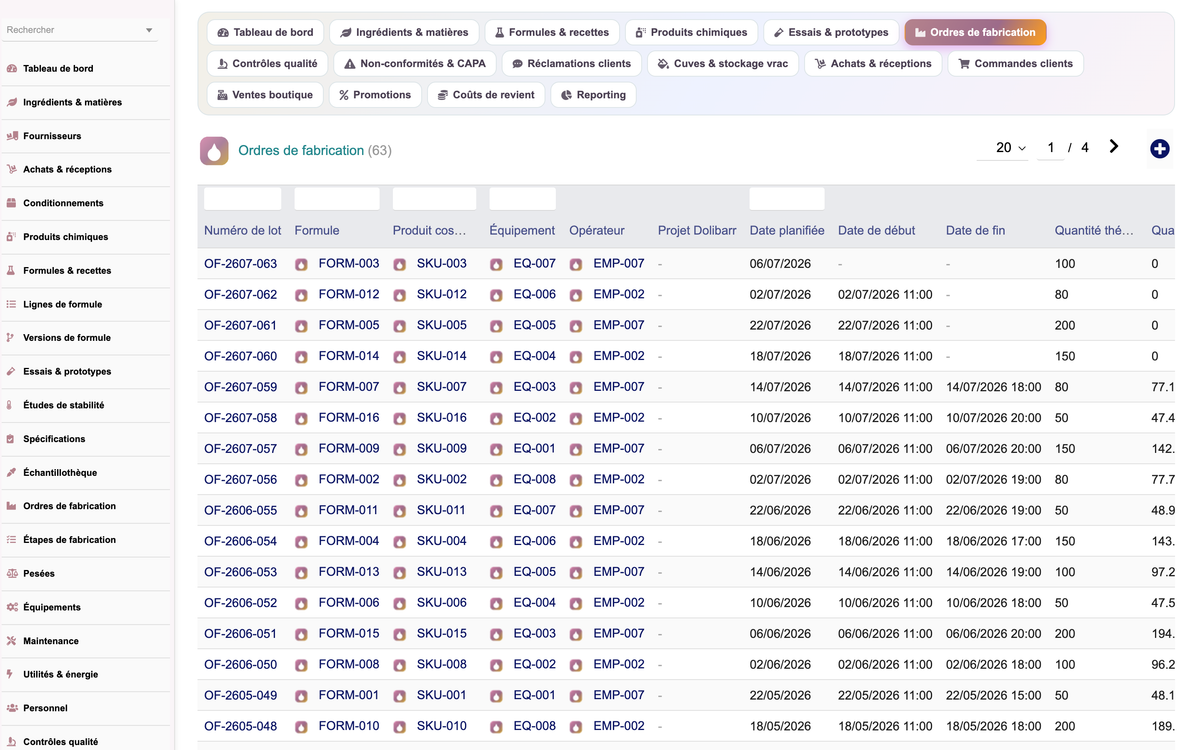Open the Coûts de revient tab
This screenshot has height=750, width=1200.
[x=486, y=95]
